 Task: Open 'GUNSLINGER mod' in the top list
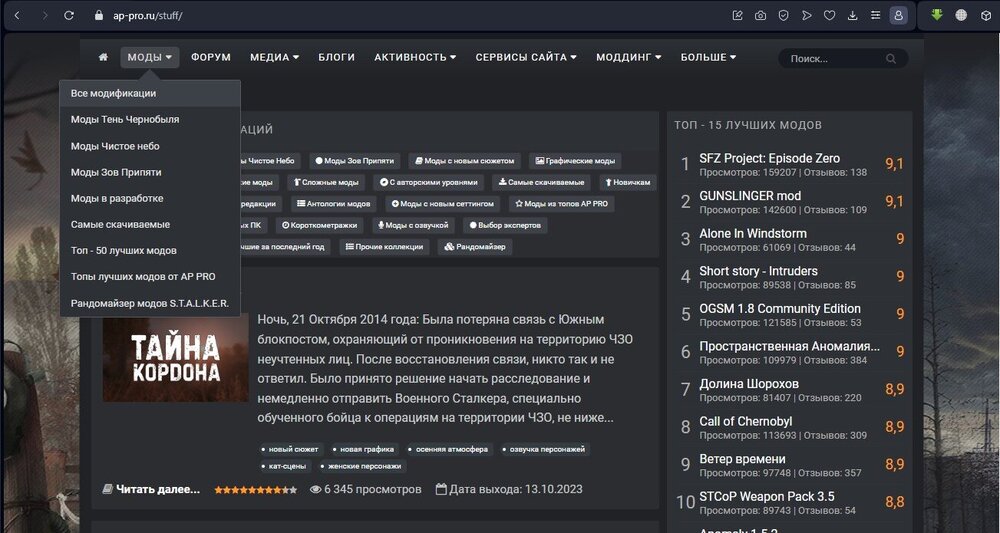750,196
